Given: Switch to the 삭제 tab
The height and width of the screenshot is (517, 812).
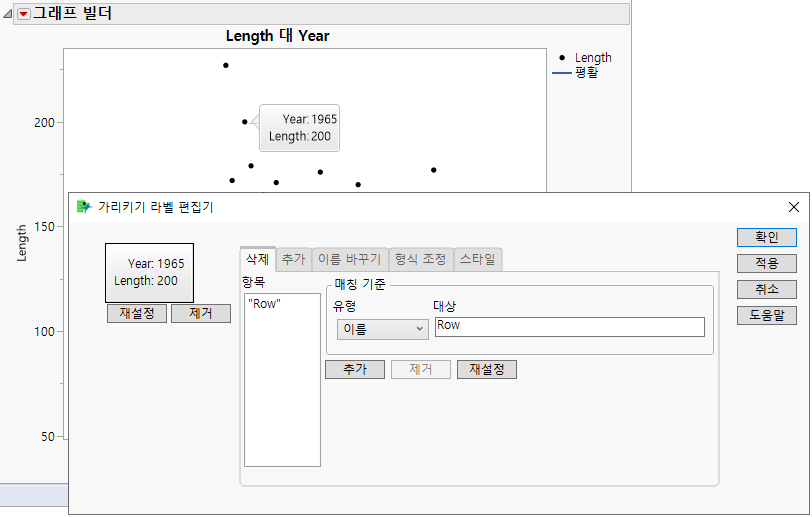Looking at the screenshot, I should tap(257, 258).
